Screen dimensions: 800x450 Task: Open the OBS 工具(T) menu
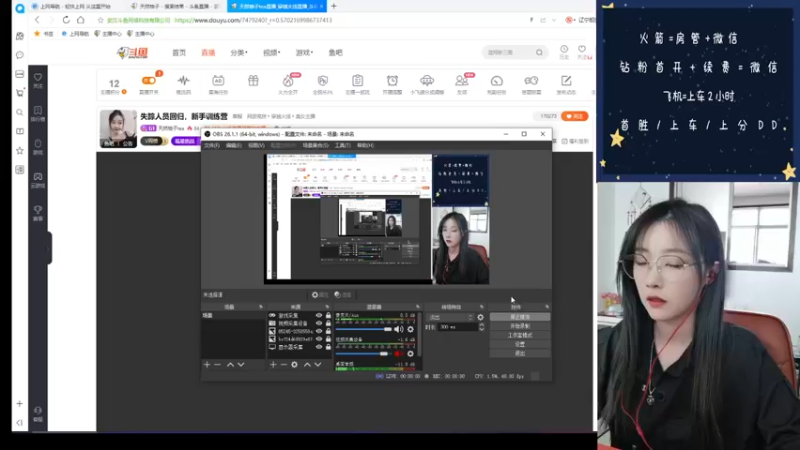point(343,145)
